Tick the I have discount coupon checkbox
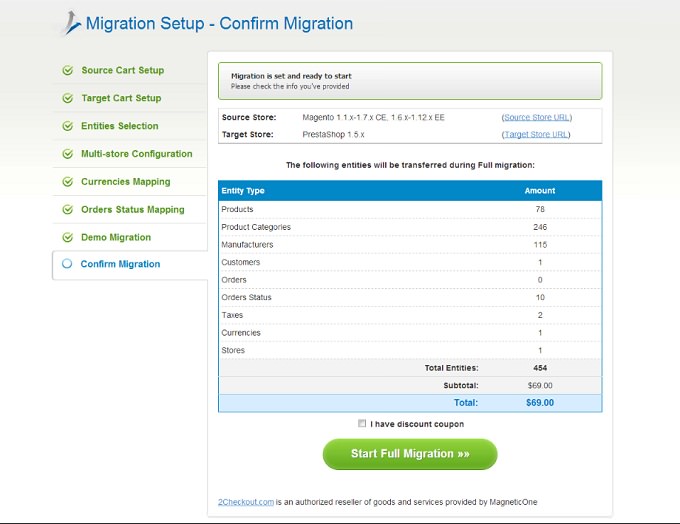Viewport: 680px width, 524px height. click(x=362, y=423)
